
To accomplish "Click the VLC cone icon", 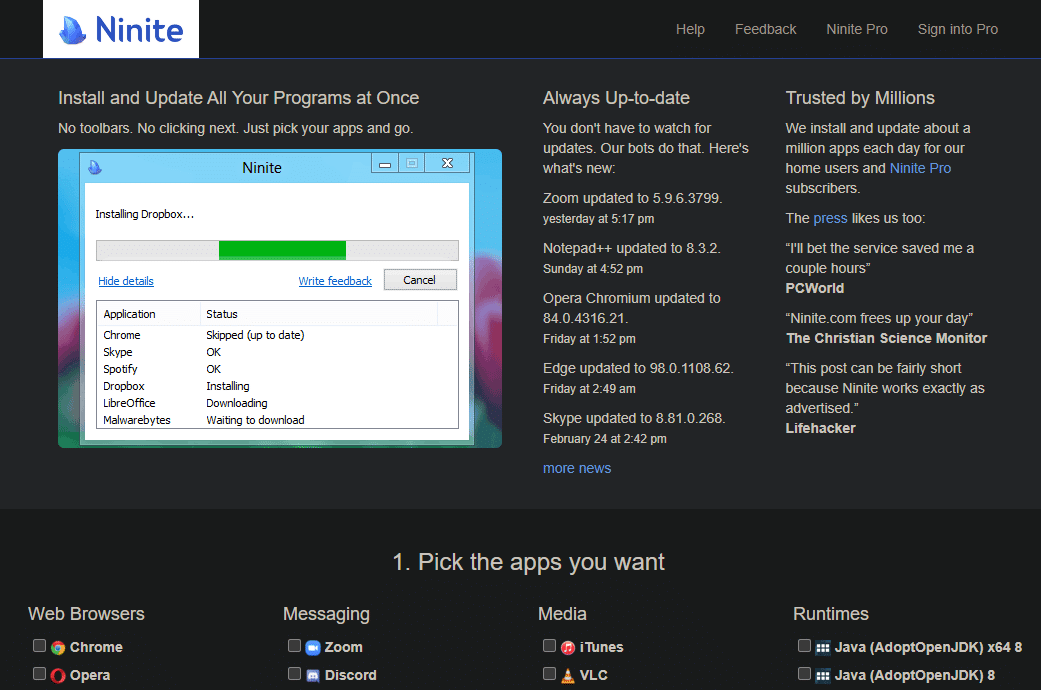I will [568, 675].
